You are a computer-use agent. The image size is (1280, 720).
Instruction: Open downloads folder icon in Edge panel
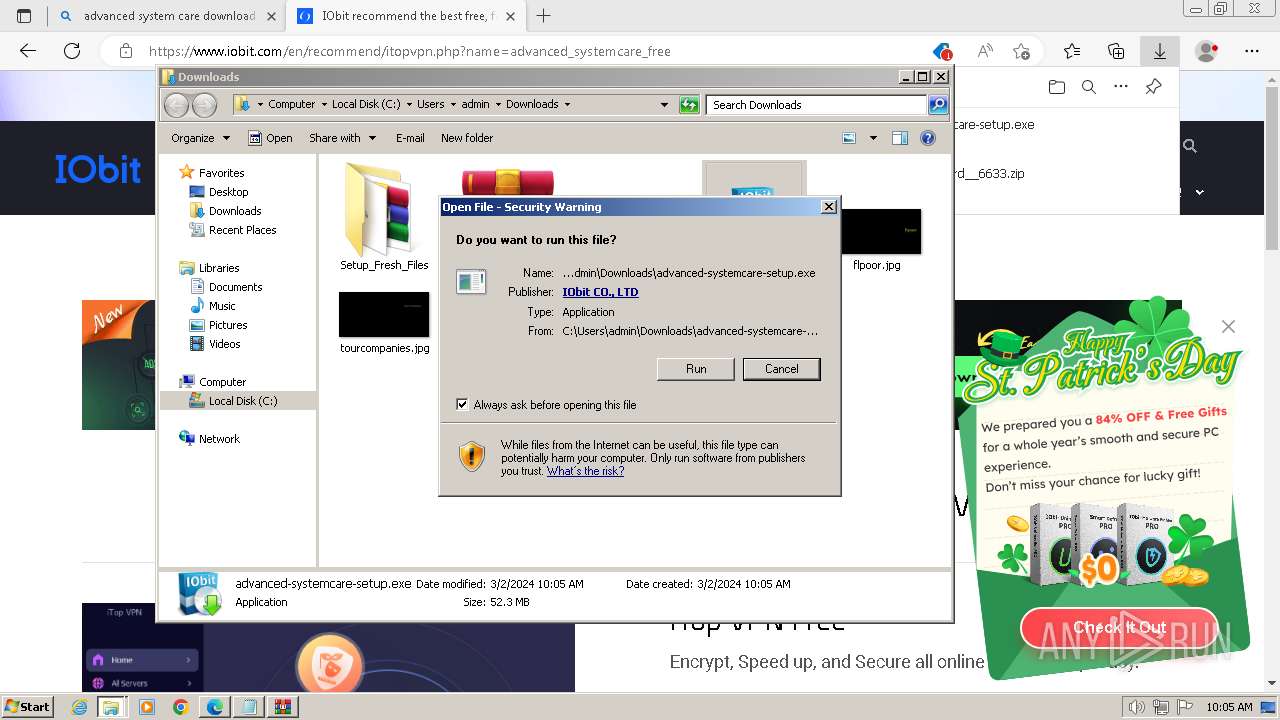pos(1057,87)
